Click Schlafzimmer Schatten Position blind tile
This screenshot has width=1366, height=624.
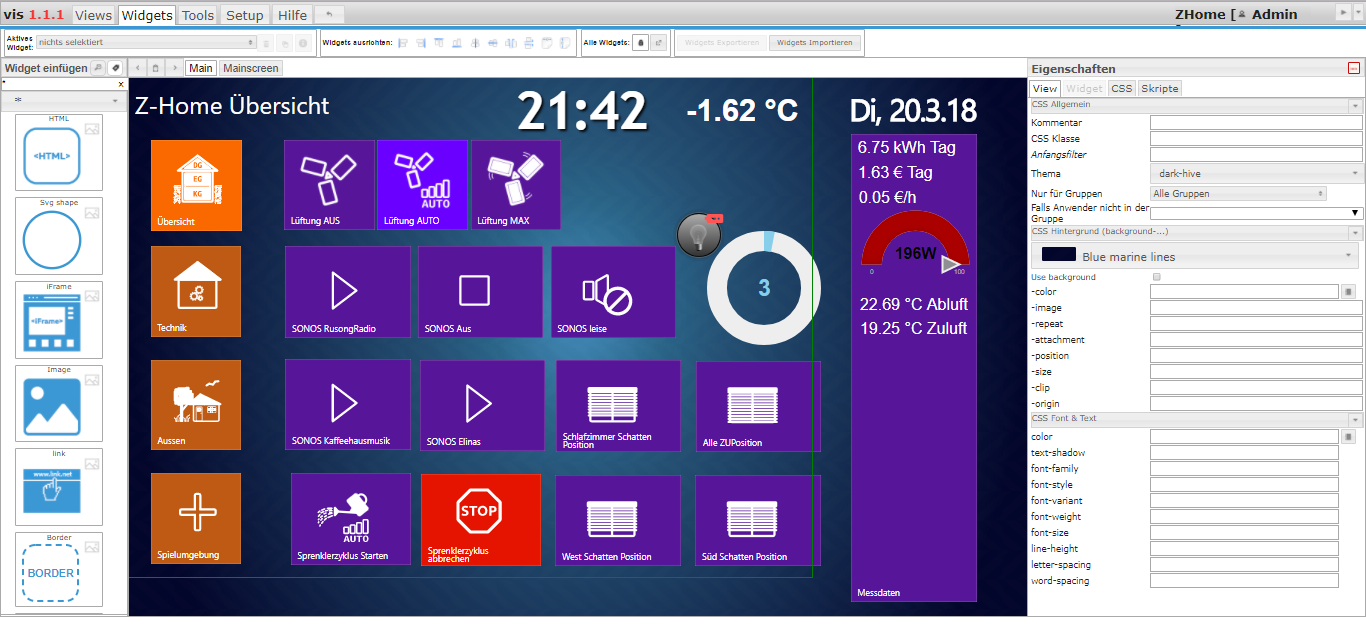[618, 406]
